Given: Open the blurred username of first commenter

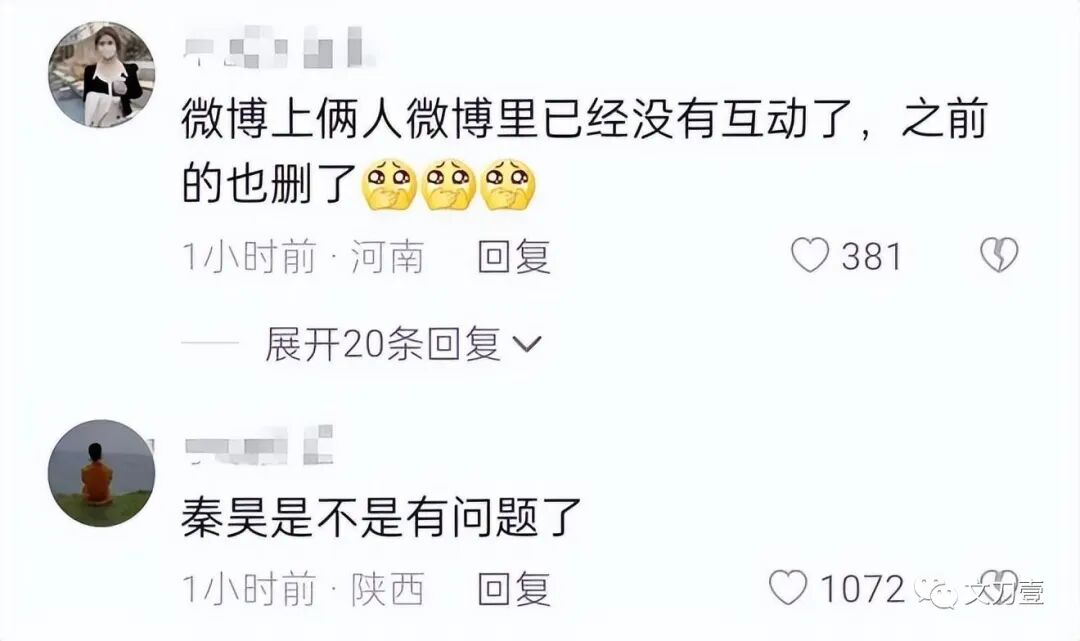Looking at the screenshot, I should pos(279,47).
